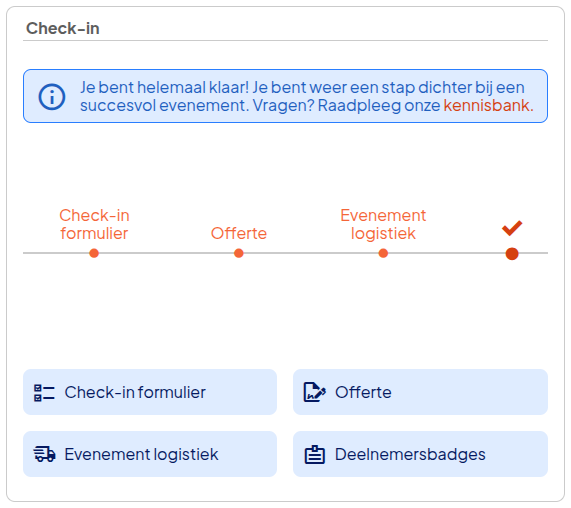Click the signed document icon beside Offerte
571x508 pixels.
(315, 392)
